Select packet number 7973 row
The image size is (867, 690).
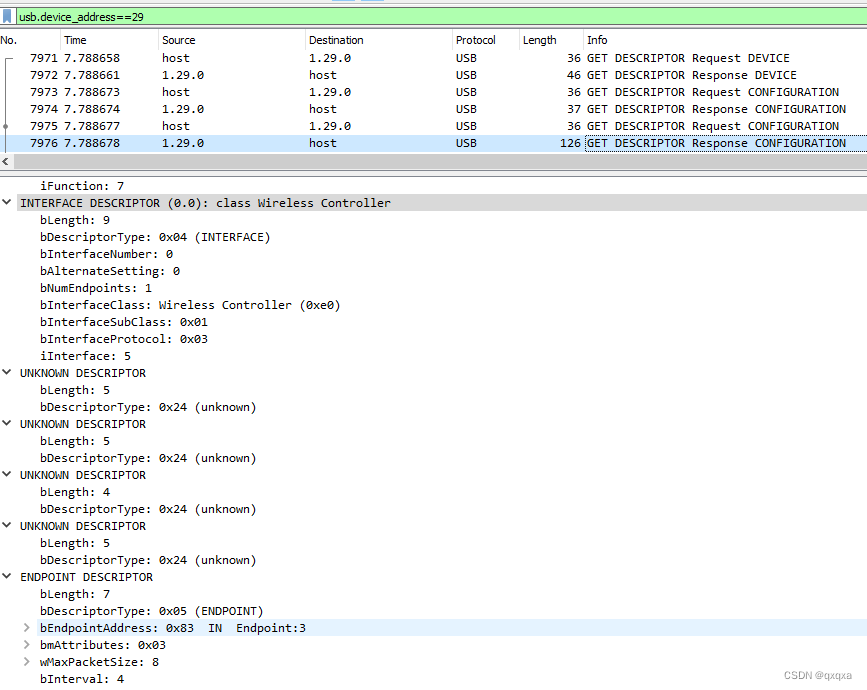tap(434, 92)
